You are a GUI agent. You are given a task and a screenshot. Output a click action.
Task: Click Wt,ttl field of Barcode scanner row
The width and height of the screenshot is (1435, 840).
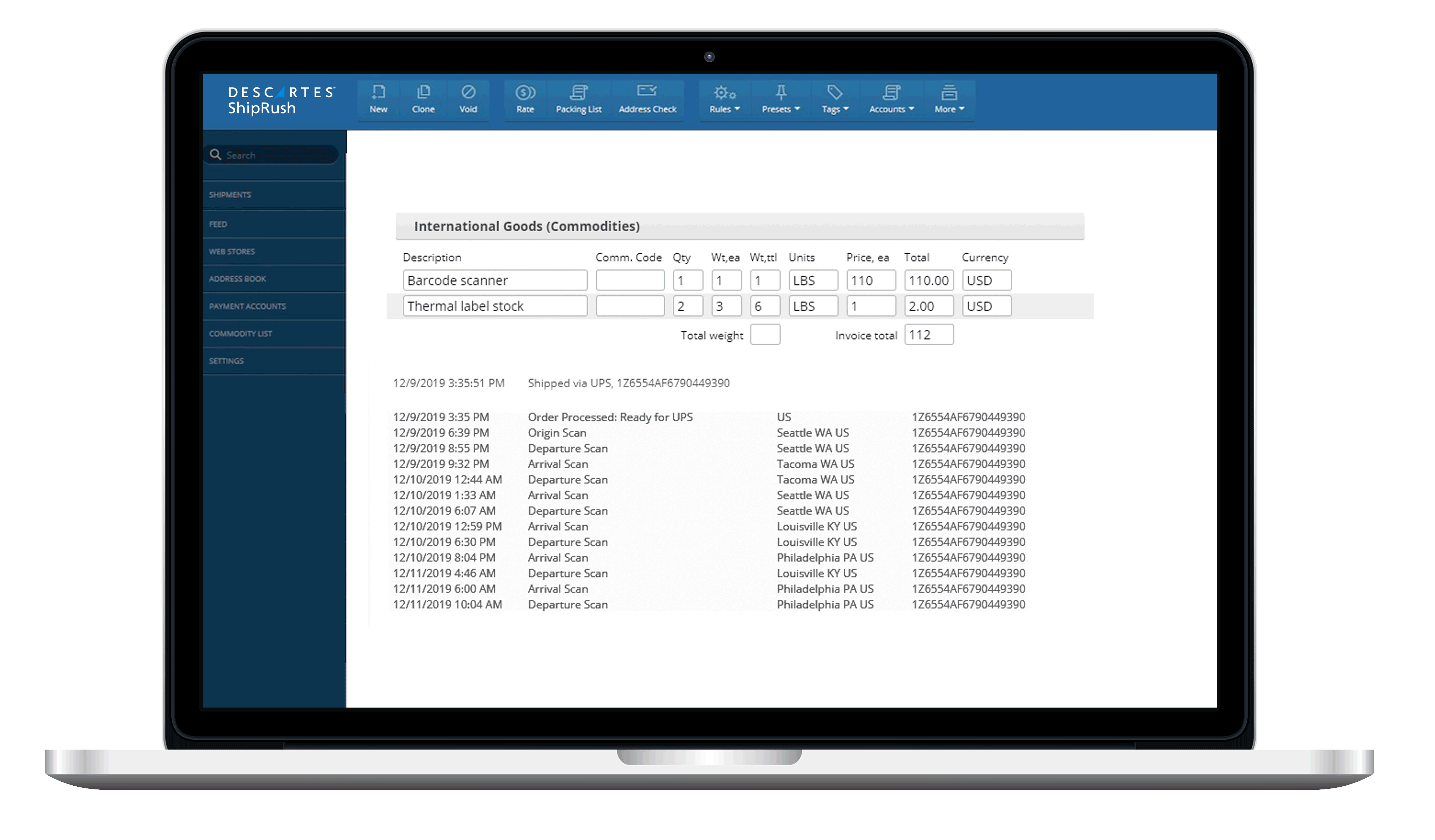765,280
